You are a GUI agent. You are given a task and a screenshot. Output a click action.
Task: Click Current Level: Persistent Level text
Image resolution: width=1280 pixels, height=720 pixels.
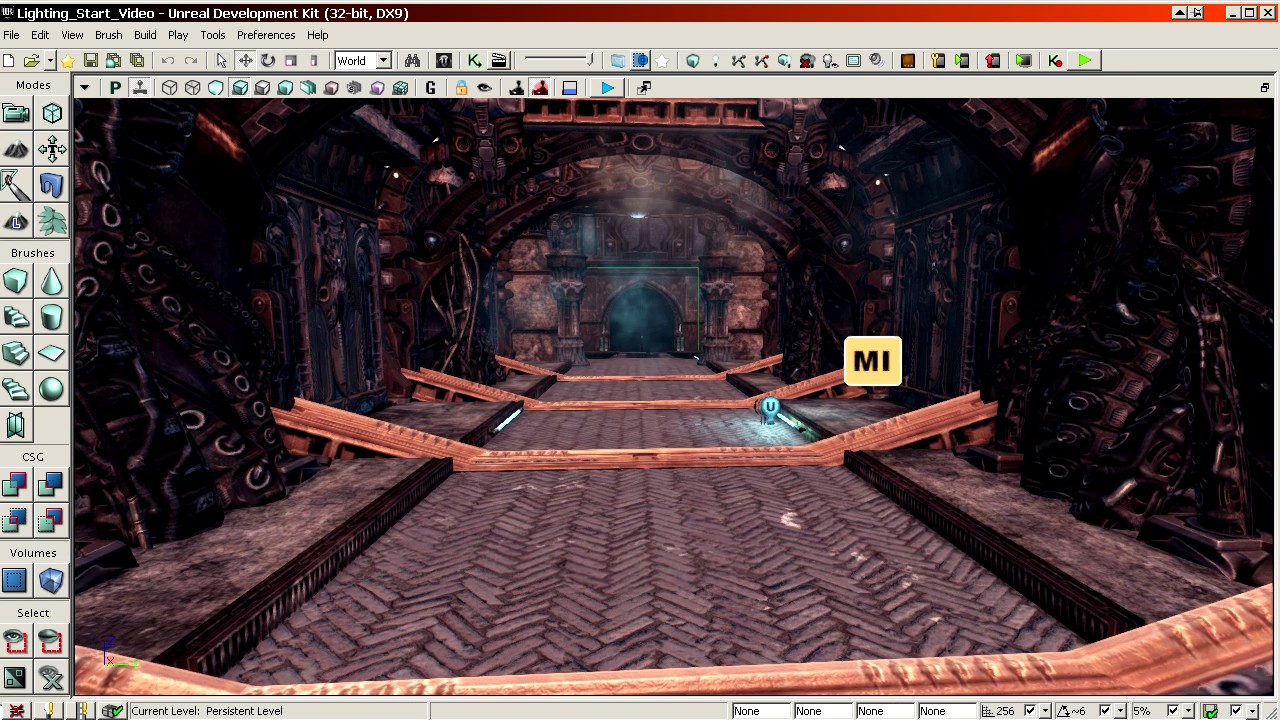point(207,711)
